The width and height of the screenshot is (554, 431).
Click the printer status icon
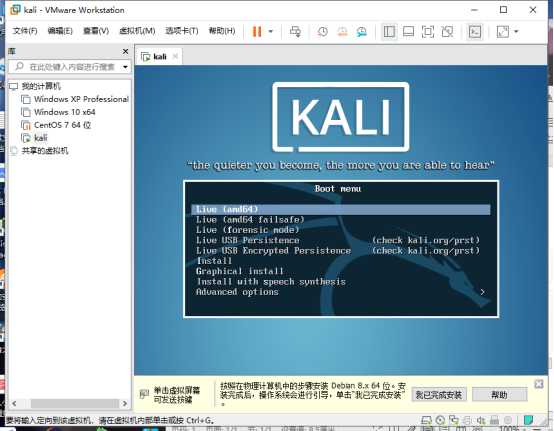coord(494,420)
